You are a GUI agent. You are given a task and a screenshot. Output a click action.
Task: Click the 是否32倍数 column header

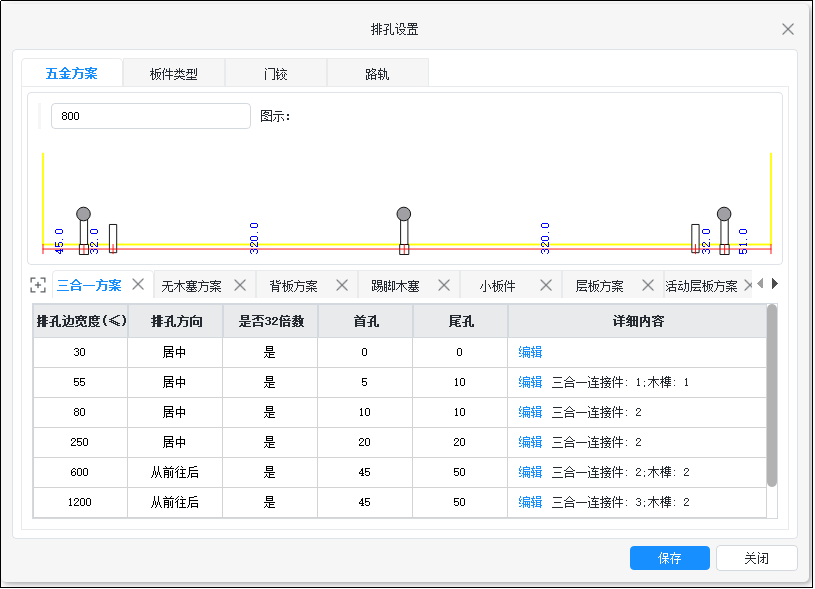click(x=270, y=321)
